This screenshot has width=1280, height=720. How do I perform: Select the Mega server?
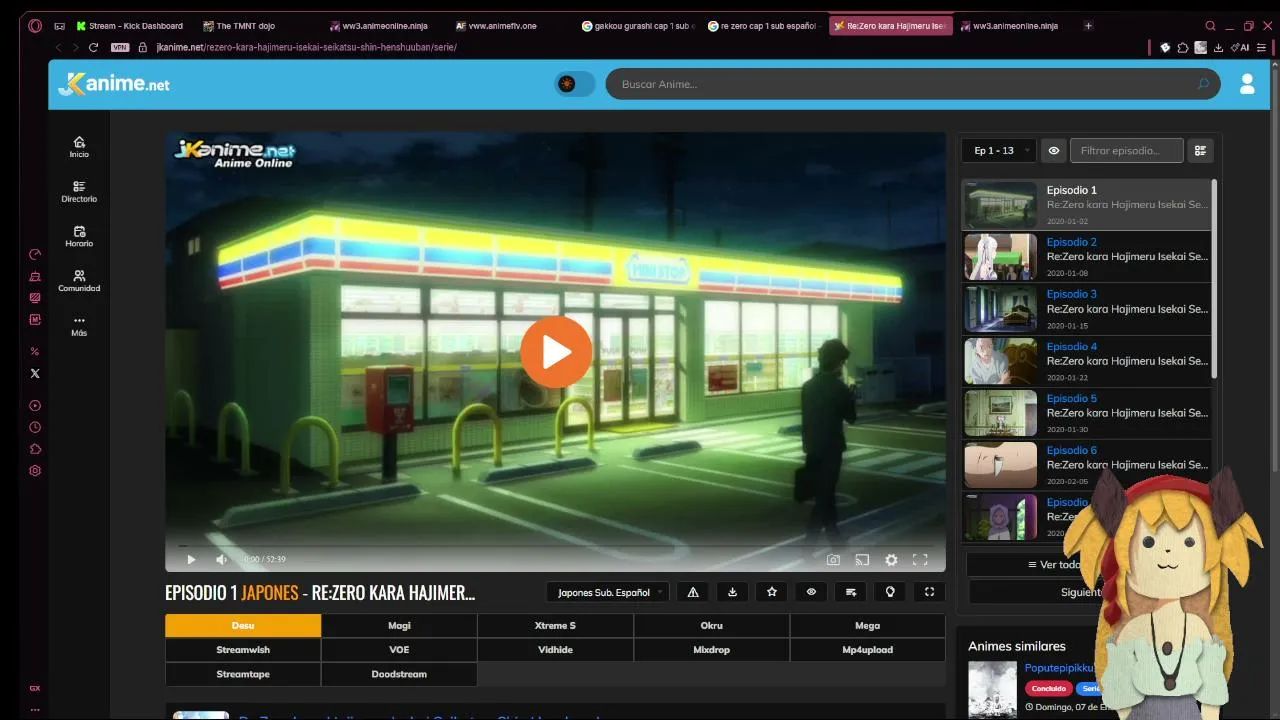pos(867,626)
